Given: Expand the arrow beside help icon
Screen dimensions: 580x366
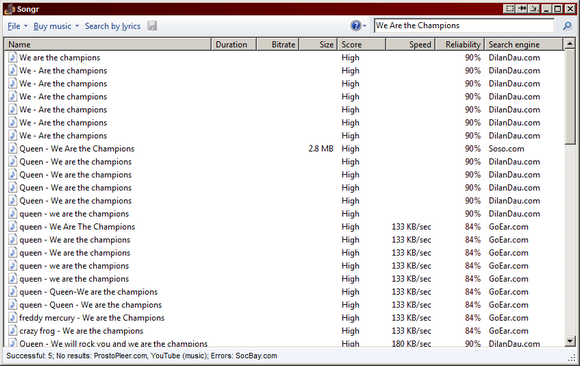Looking at the screenshot, I should pyautogui.click(x=364, y=26).
